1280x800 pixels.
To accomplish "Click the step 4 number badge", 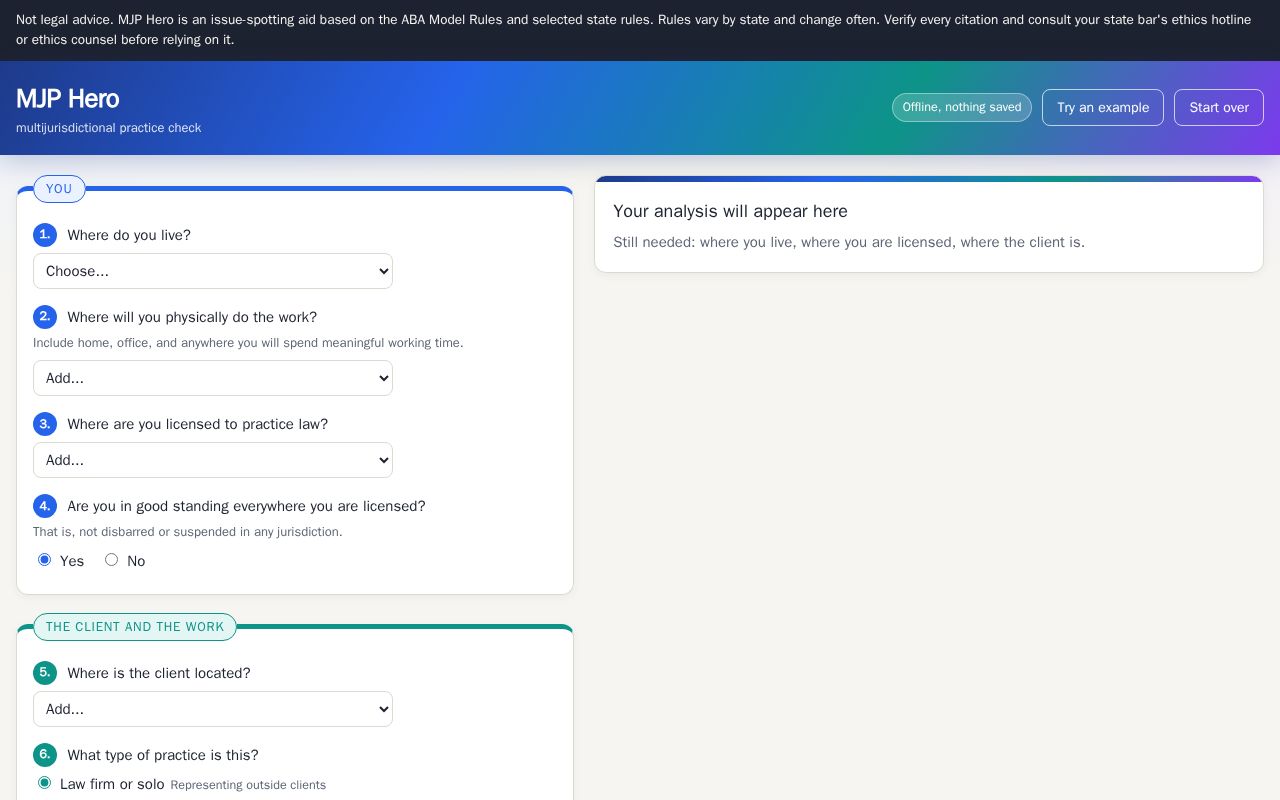I will click(45, 506).
